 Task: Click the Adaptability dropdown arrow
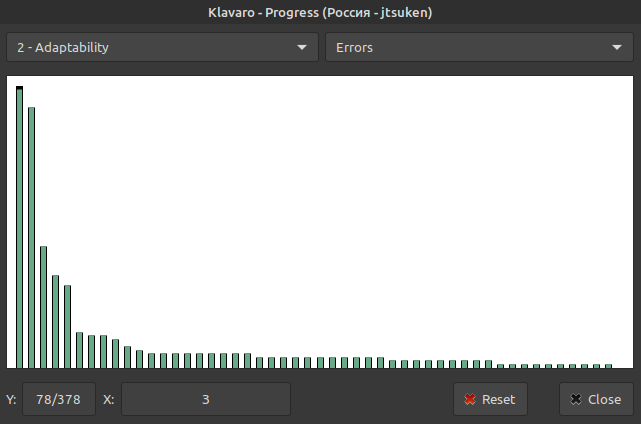pyautogui.click(x=302, y=47)
